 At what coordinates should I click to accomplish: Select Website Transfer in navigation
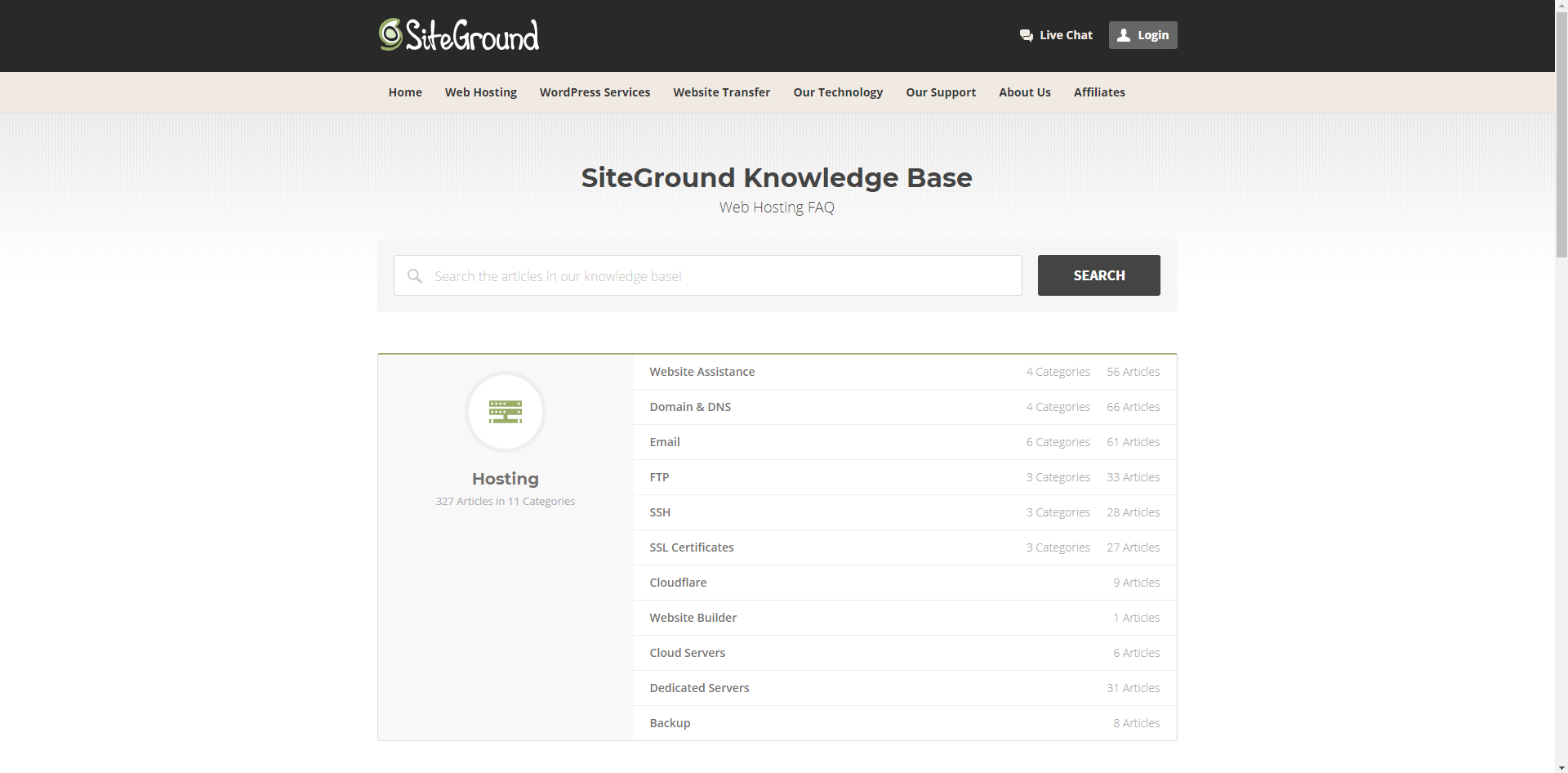[x=722, y=92]
